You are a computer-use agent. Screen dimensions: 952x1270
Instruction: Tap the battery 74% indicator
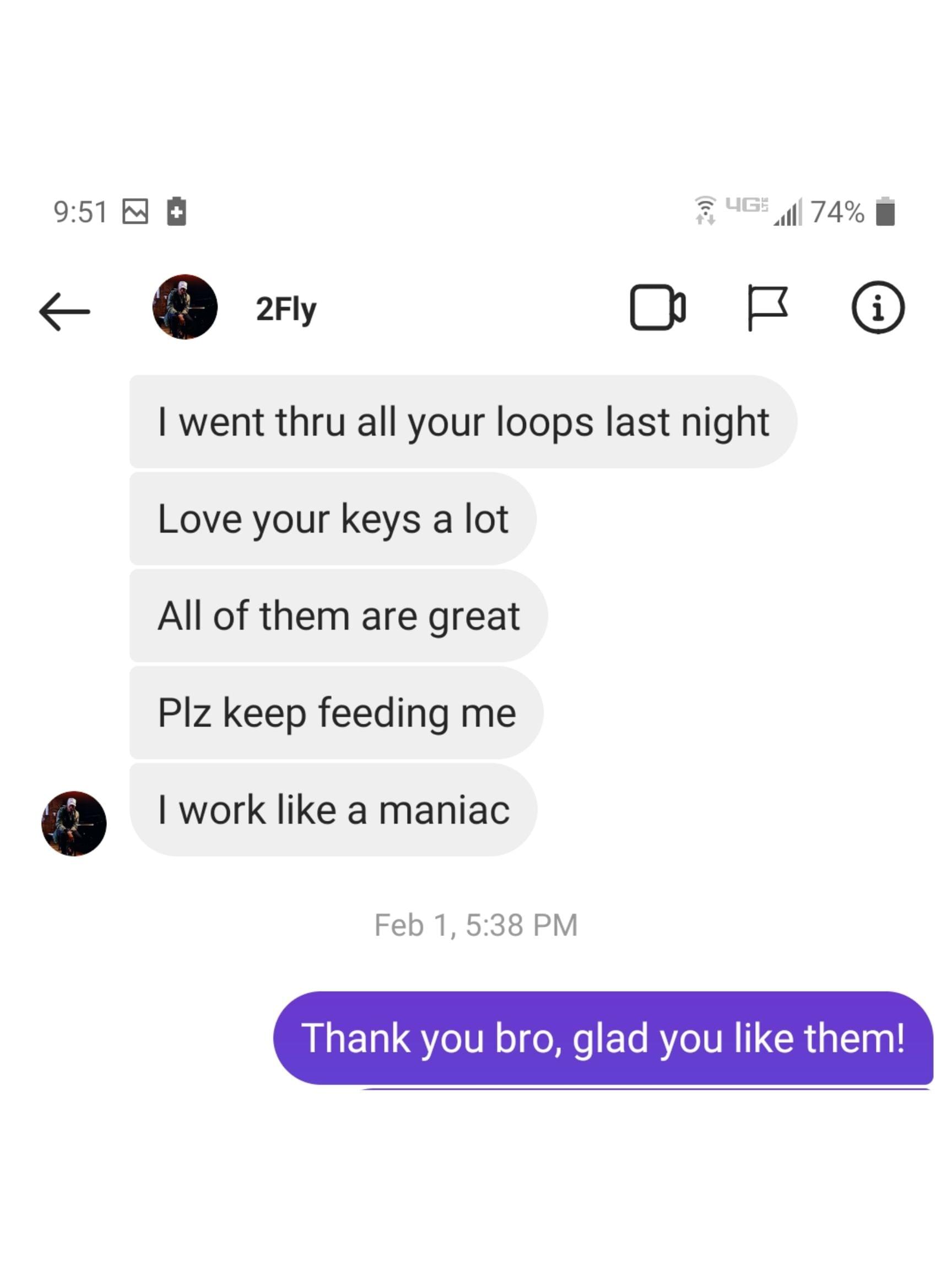[x=852, y=211]
